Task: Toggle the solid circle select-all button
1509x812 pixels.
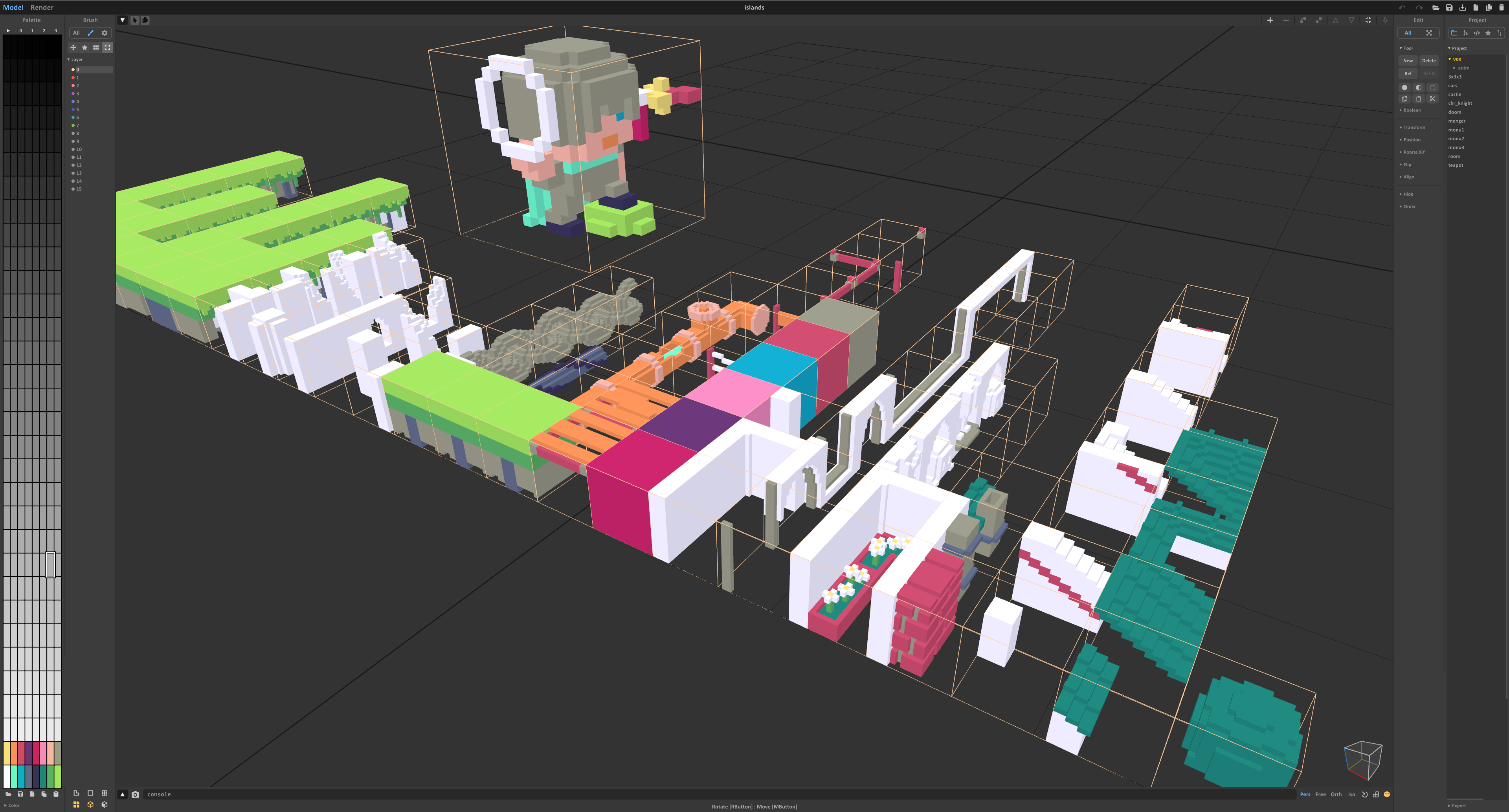Action: 1405,87
